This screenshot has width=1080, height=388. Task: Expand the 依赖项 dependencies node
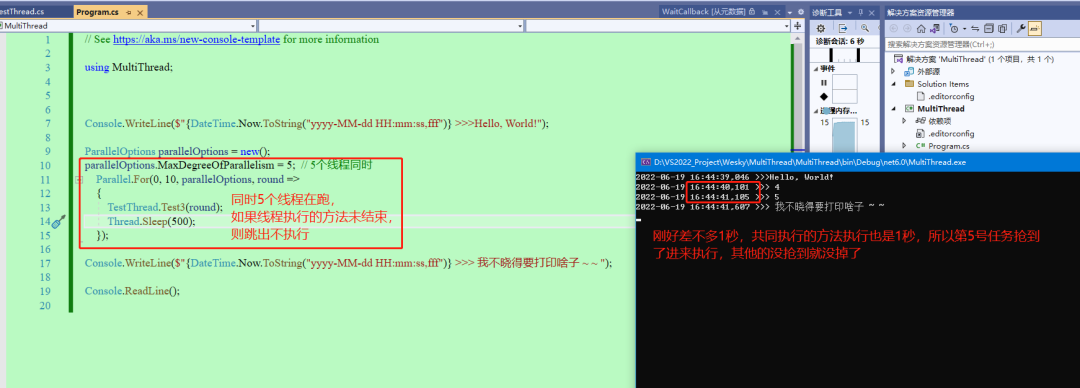(904, 121)
